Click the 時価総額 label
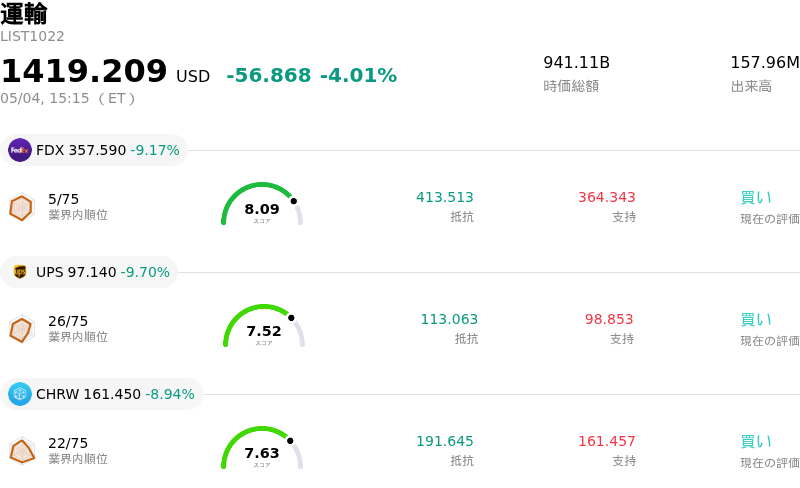This screenshot has width=800, height=488. (x=571, y=86)
